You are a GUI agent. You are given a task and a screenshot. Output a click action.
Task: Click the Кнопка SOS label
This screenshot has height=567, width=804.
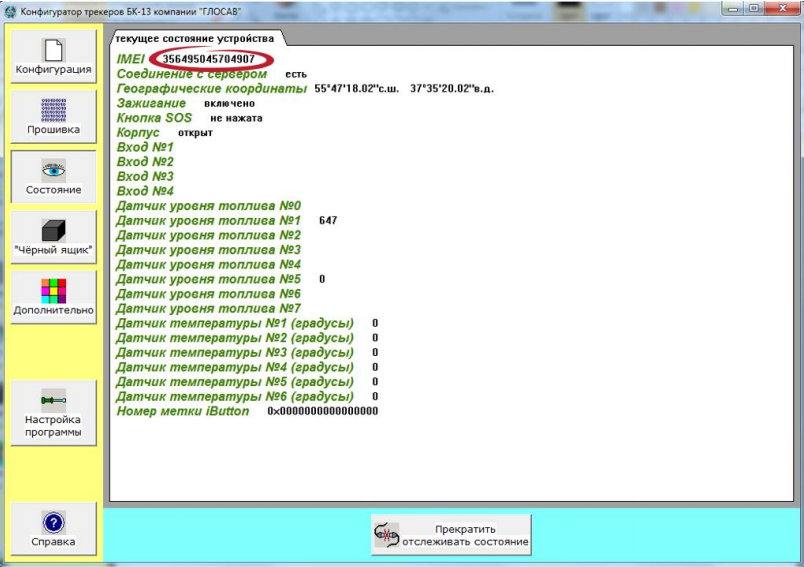point(154,118)
